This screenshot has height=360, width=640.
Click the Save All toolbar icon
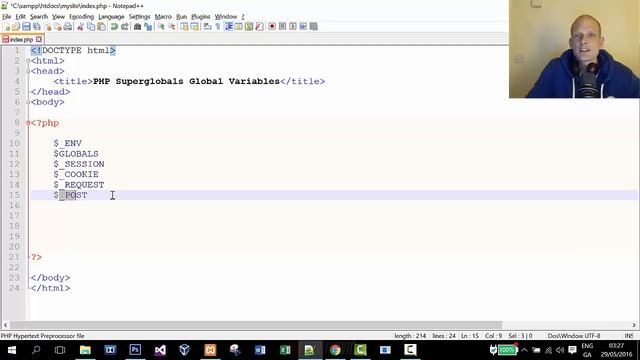point(37,27)
